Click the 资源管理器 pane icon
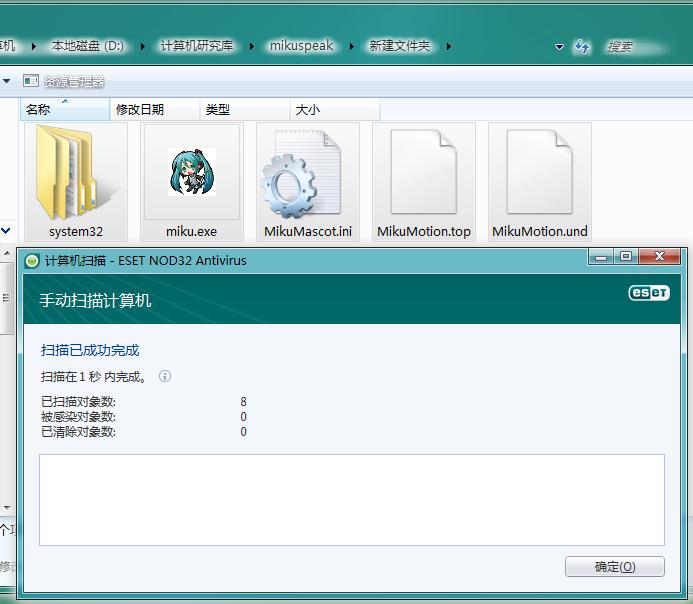Screen dimensions: 693x604 (x=31, y=81)
